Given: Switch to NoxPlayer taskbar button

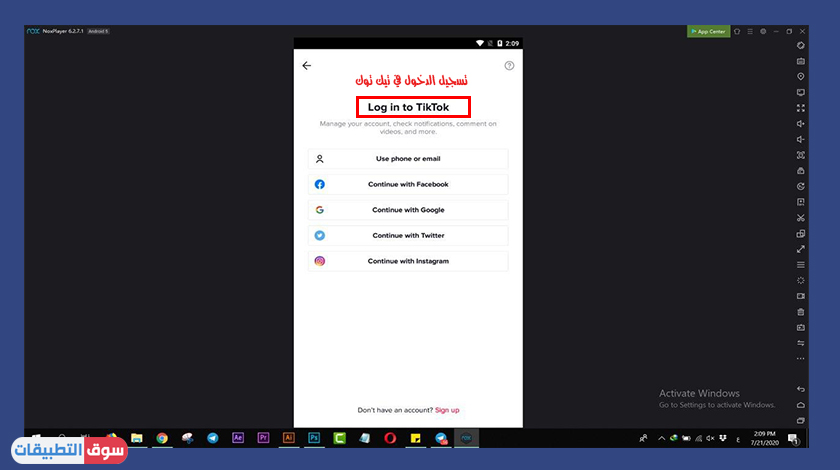Looking at the screenshot, I should 466,438.
